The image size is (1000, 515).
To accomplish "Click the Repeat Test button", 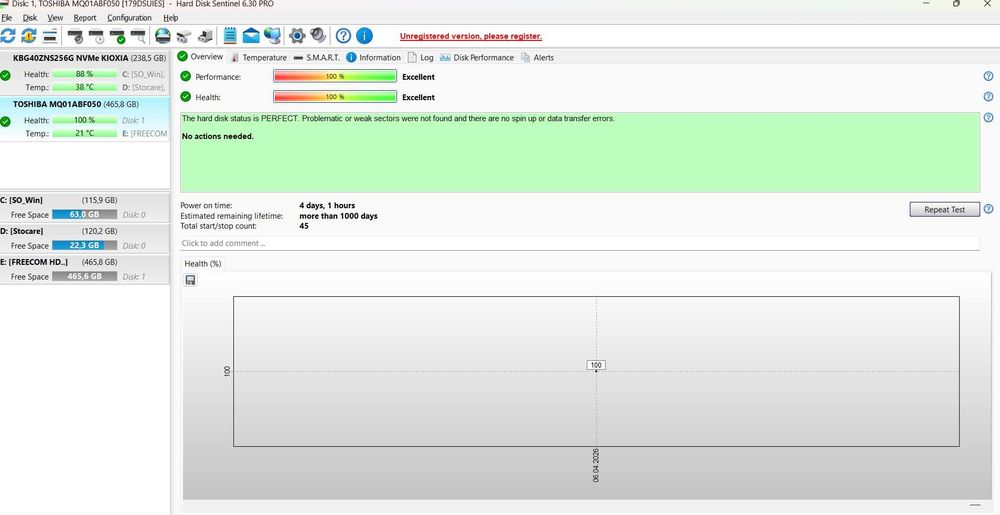I will click(x=945, y=210).
